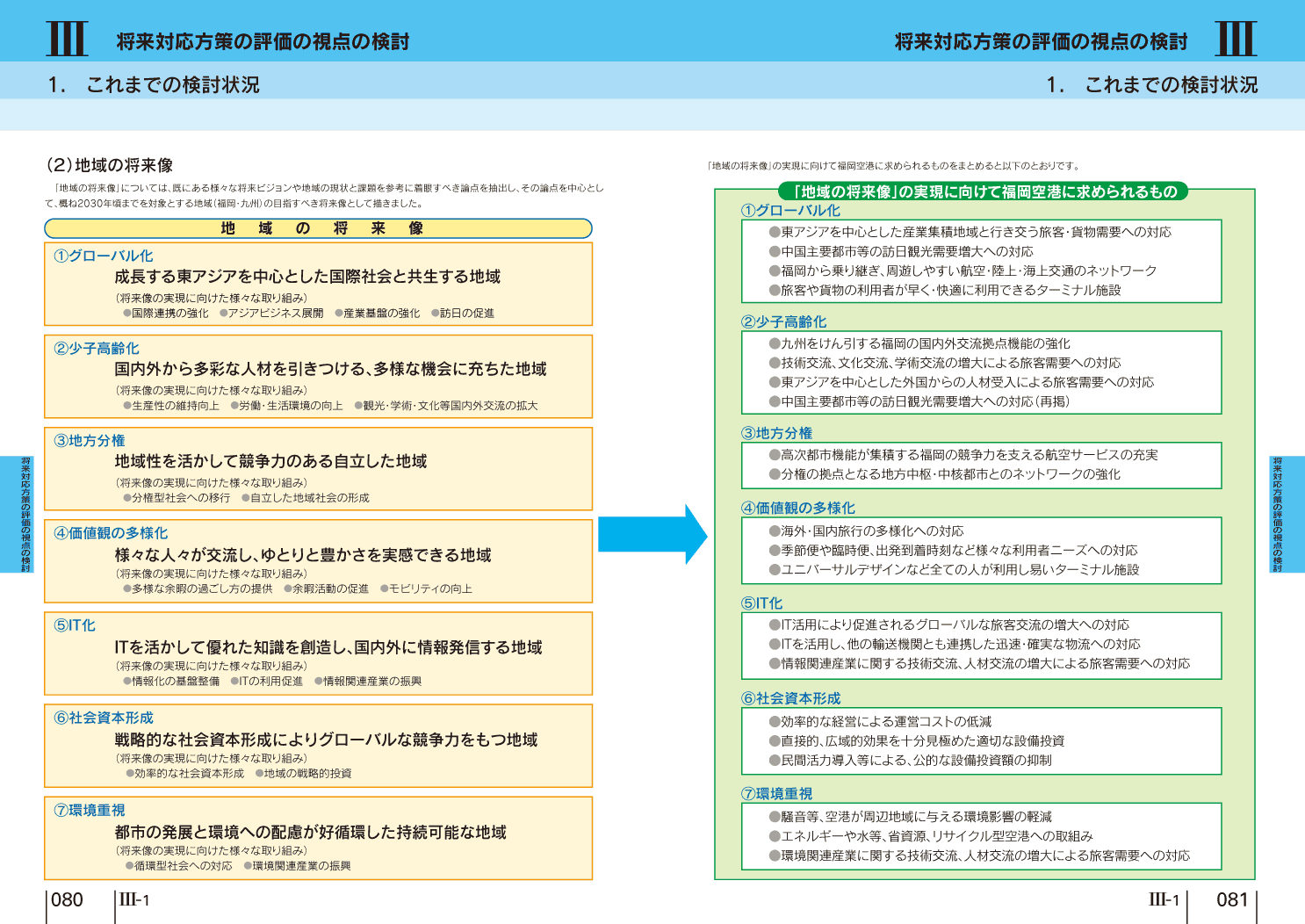Click the chapter numeral III at top right
Screen dimensions: 1305x924
pyautogui.click(x=1237, y=38)
